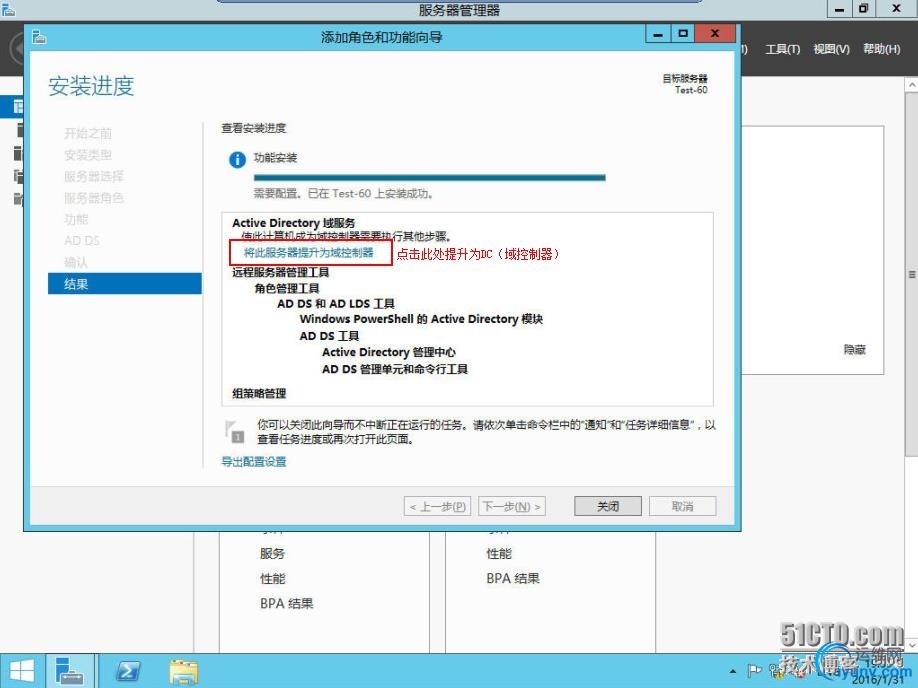This screenshot has height=688, width=918.
Task: Select the AD DS step in the wizard sidebar
Action: click(x=82, y=241)
